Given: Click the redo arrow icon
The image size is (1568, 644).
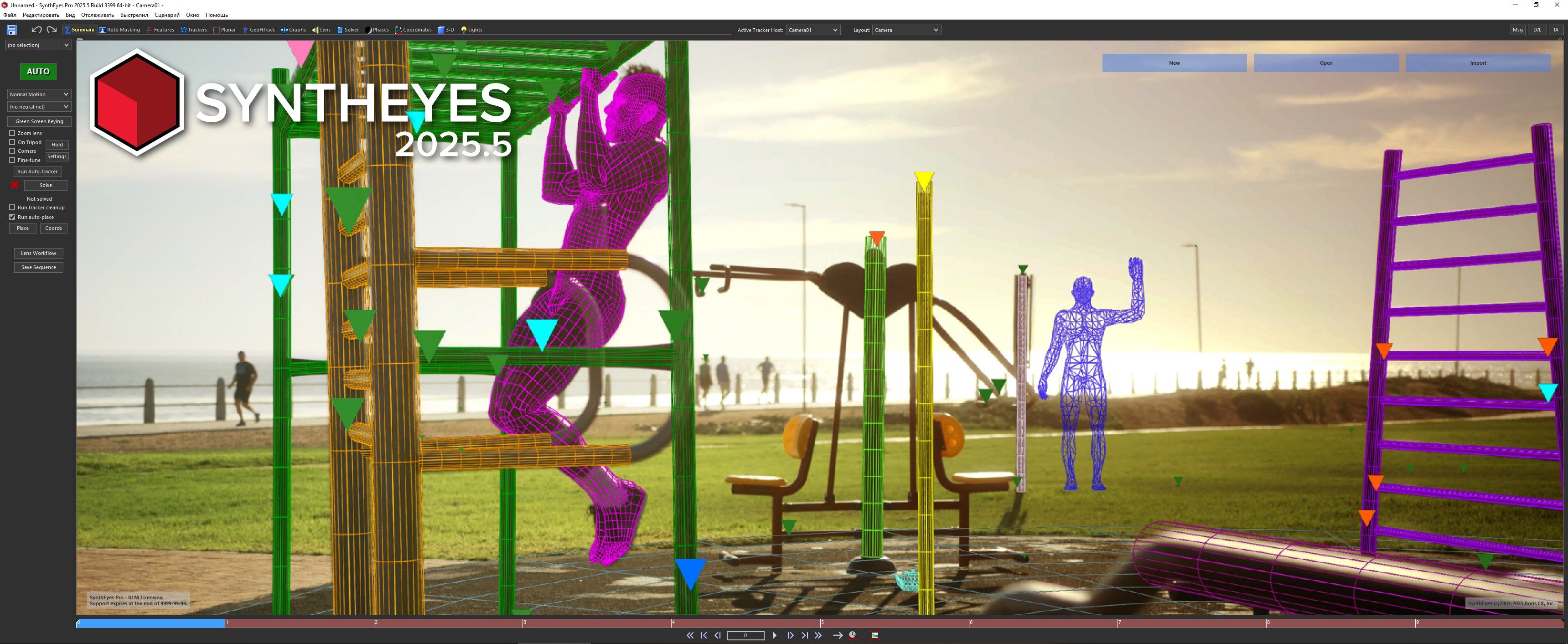Looking at the screenshot, I should pyautogui.click(x=52, y=29).
